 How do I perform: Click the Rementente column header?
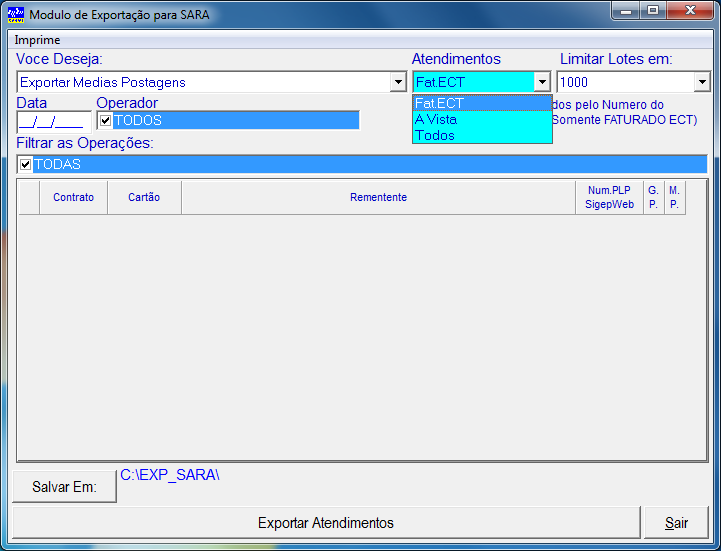[378, 197]
